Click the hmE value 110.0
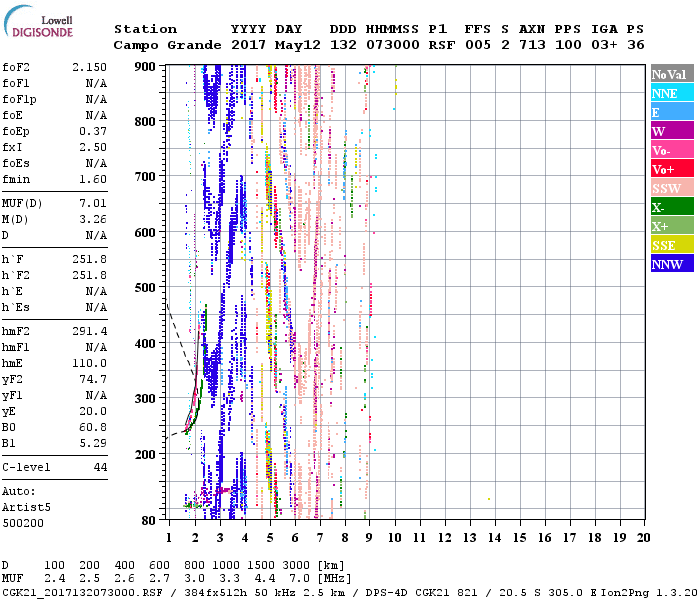 coord(90,363)
